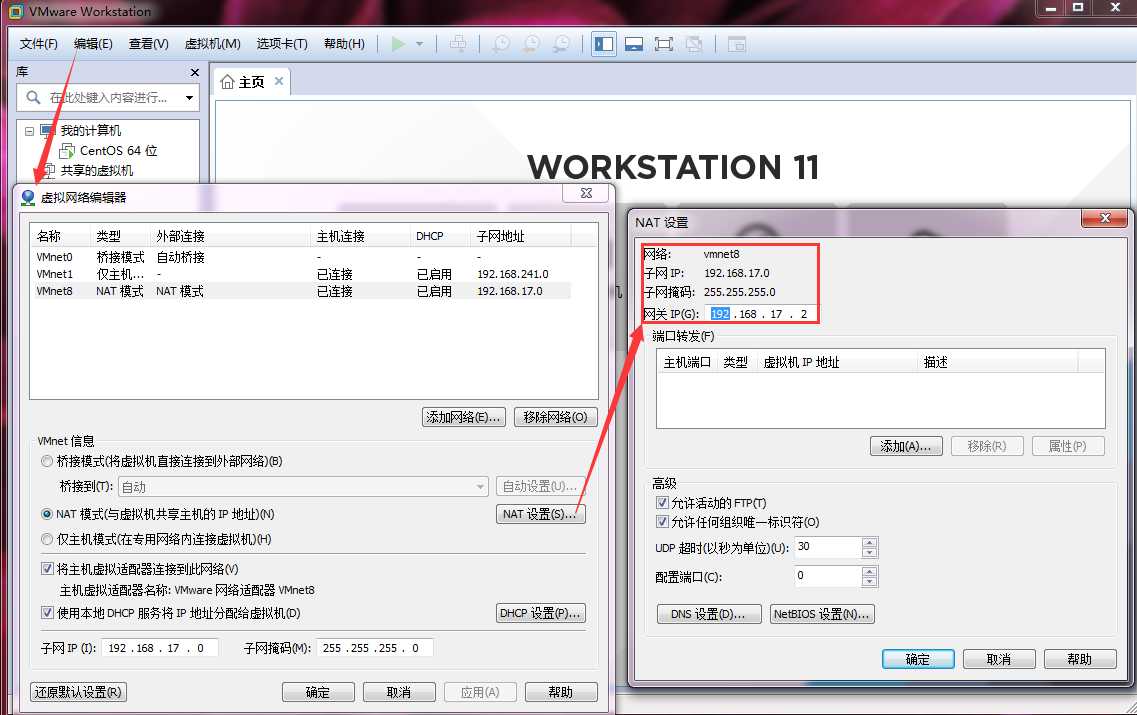The height and width of the screenshot is (715, 1137).
Task: Click the take snapshot toolbar icon
Action: (501, 44)
